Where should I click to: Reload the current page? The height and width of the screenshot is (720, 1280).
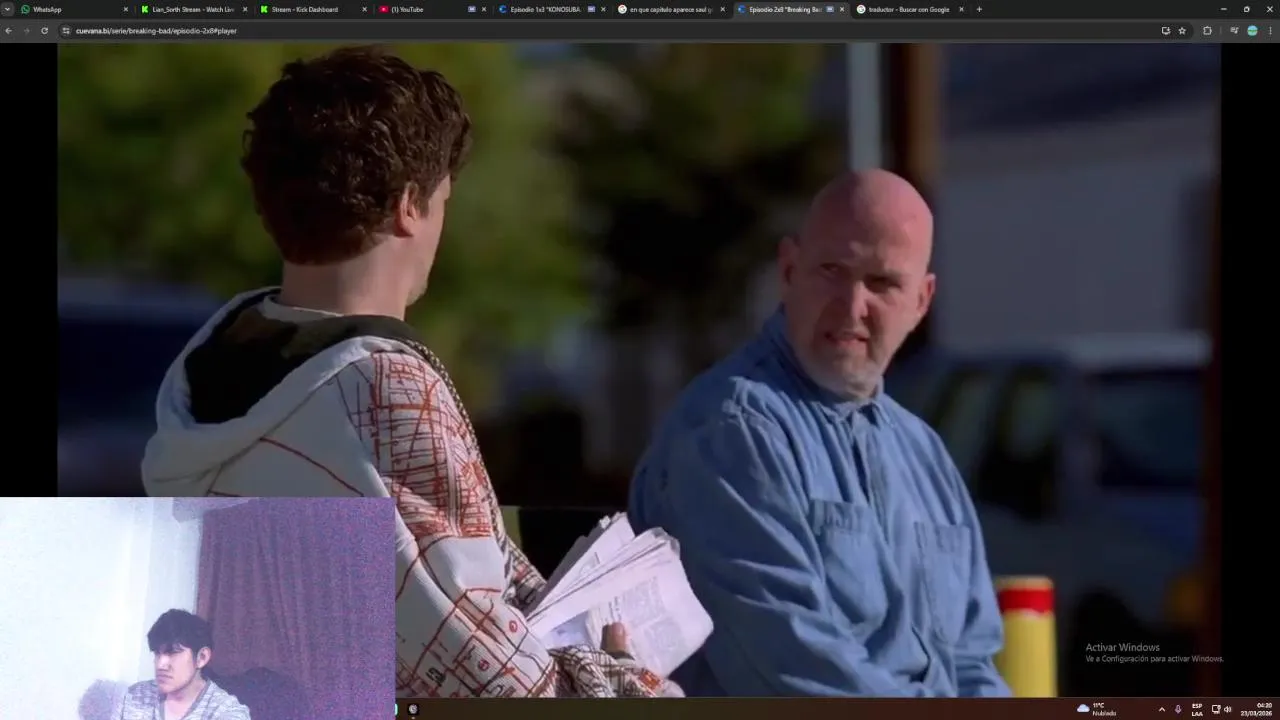(44, 31)
